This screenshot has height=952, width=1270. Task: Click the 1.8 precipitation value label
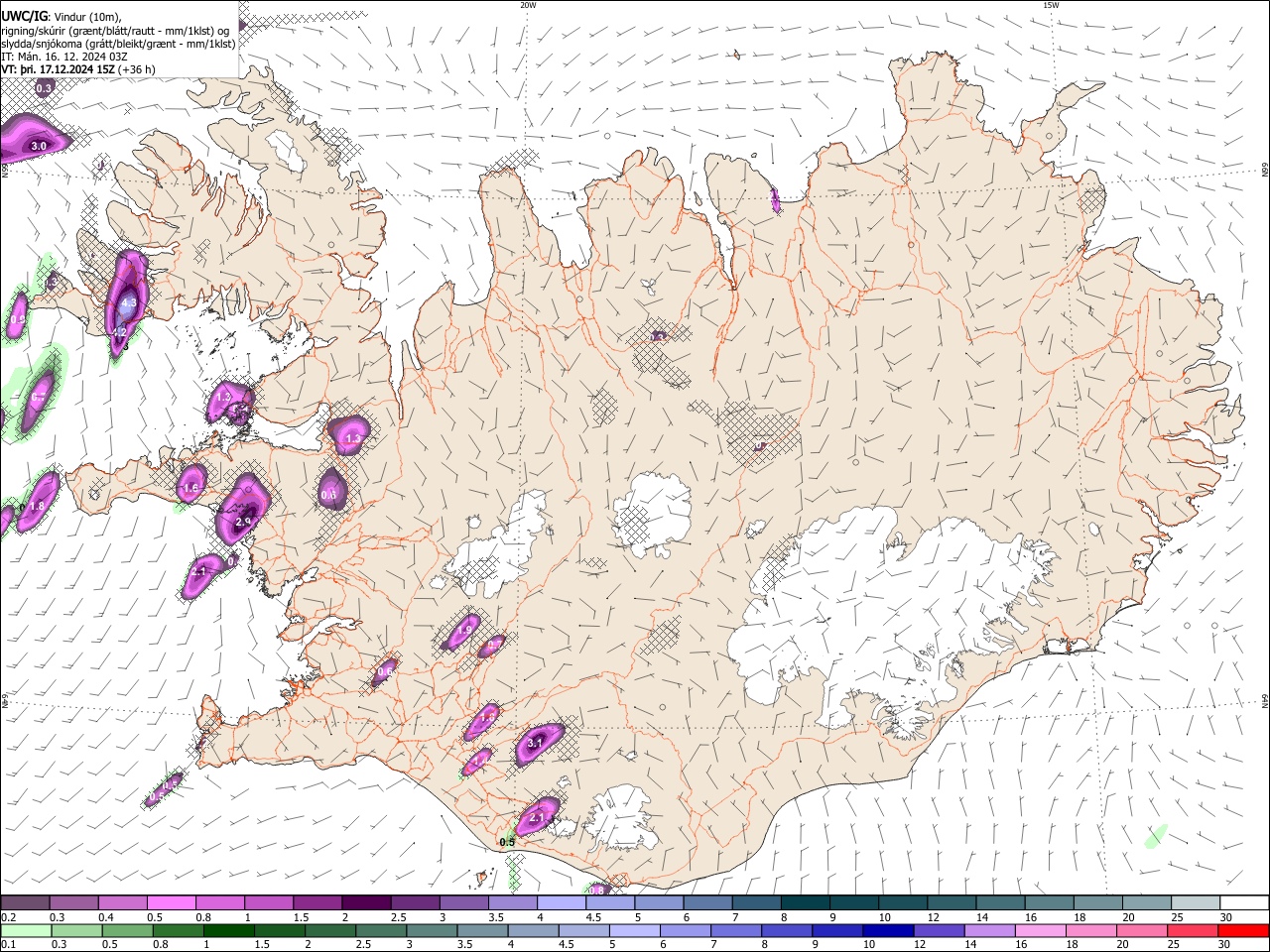[x=37, y=506]
